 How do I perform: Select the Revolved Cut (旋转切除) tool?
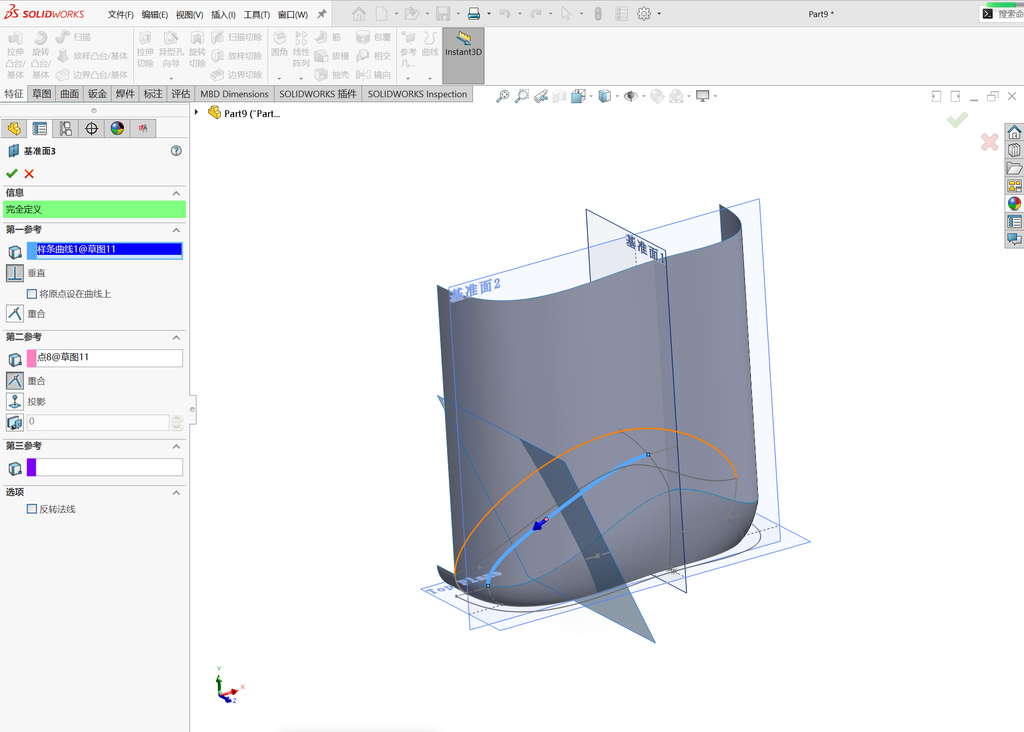click(197, 50)
